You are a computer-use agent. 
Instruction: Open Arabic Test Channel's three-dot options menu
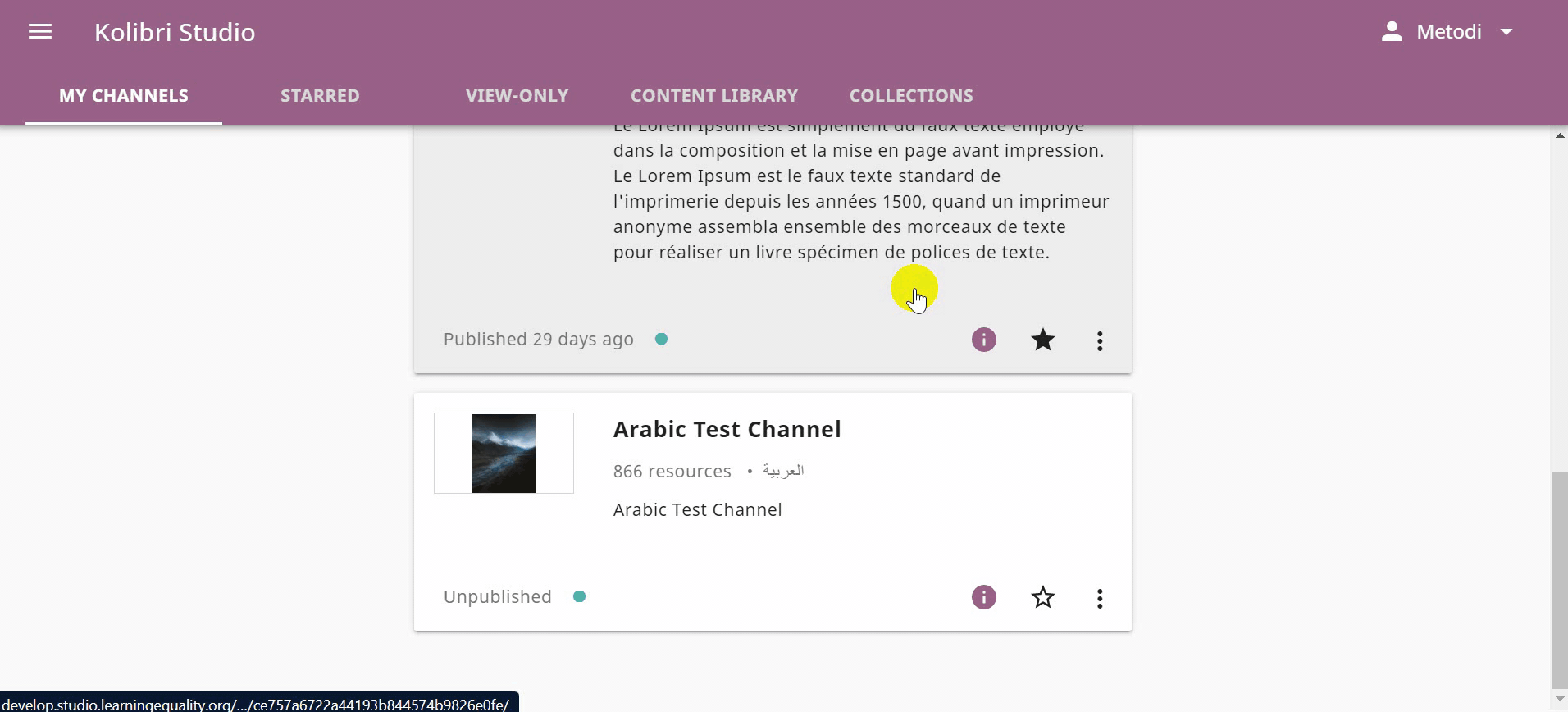1100,598
